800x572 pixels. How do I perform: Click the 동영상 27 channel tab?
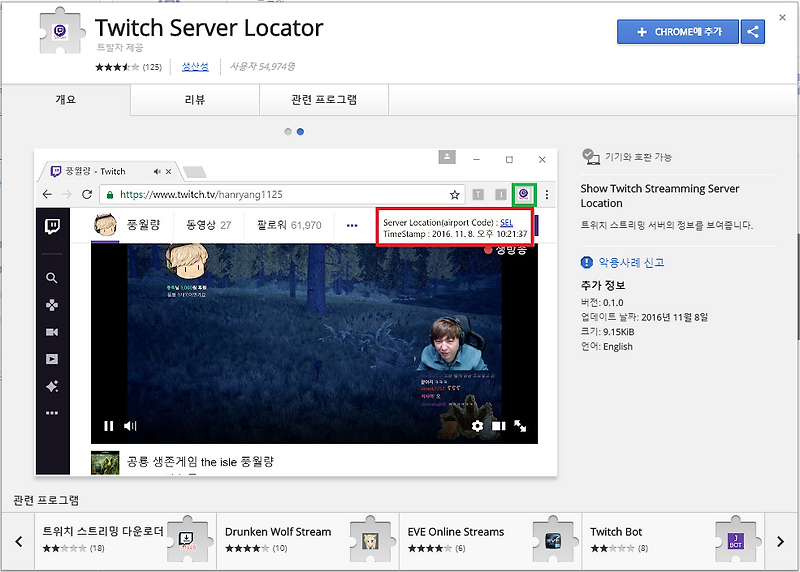pyautogui.click(x=209, y=225)
